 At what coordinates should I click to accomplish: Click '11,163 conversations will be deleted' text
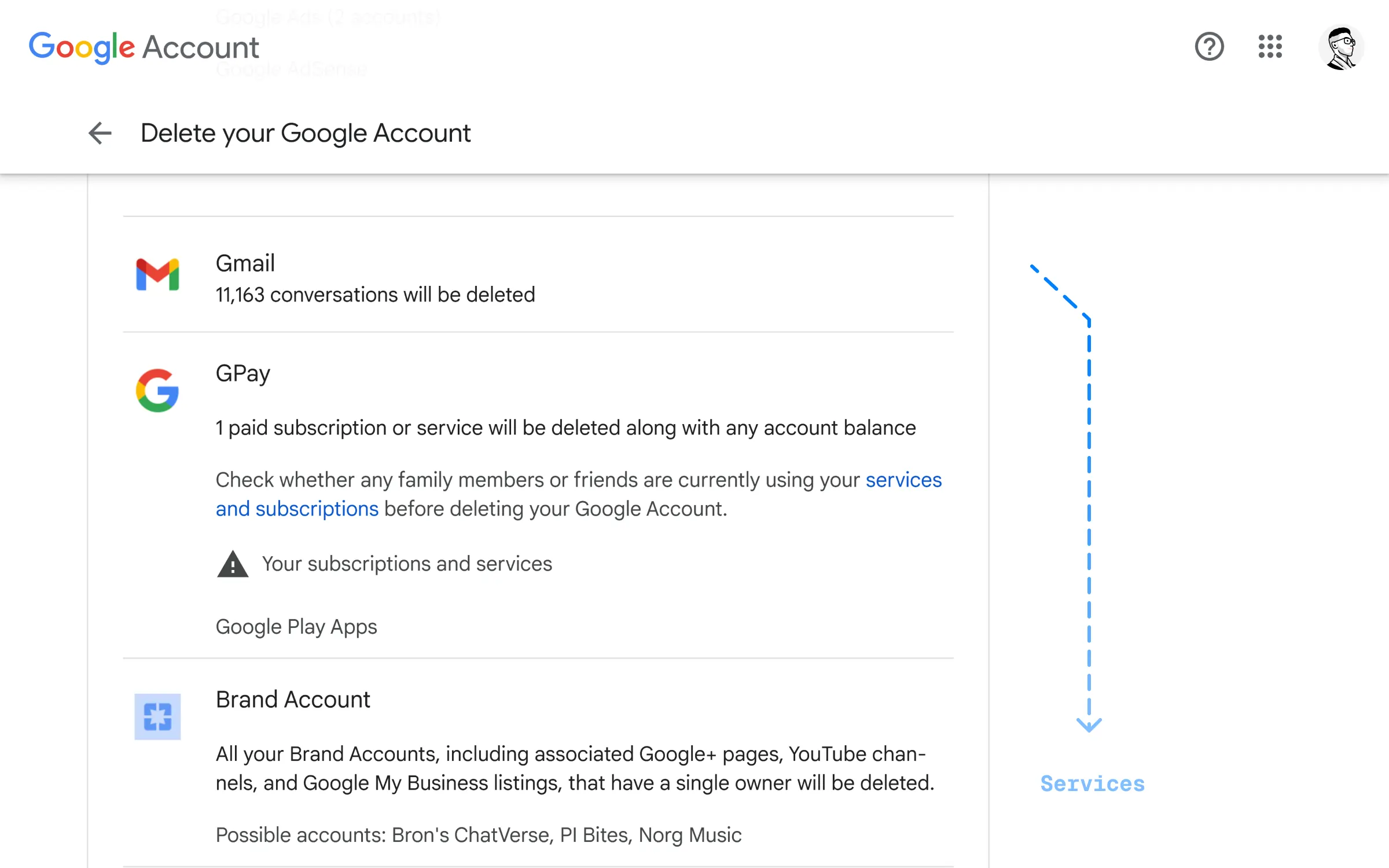pyautogui.click(x=375, y=295)
